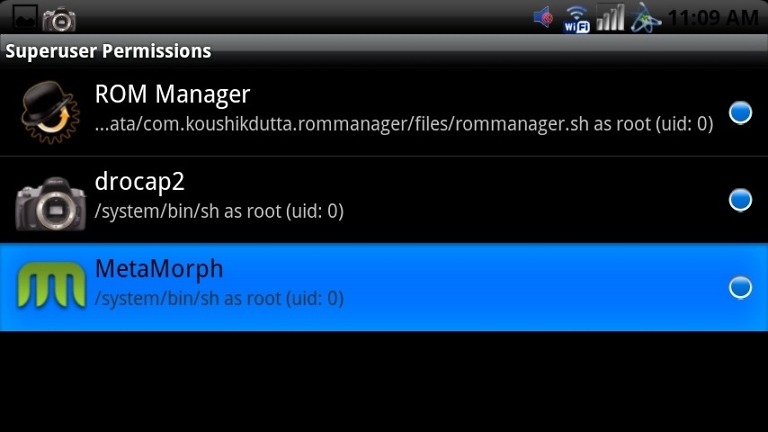Tap MetaMorph's /system/bin/sh root line
The image size is (768, 432).
(x=219, y=299)
